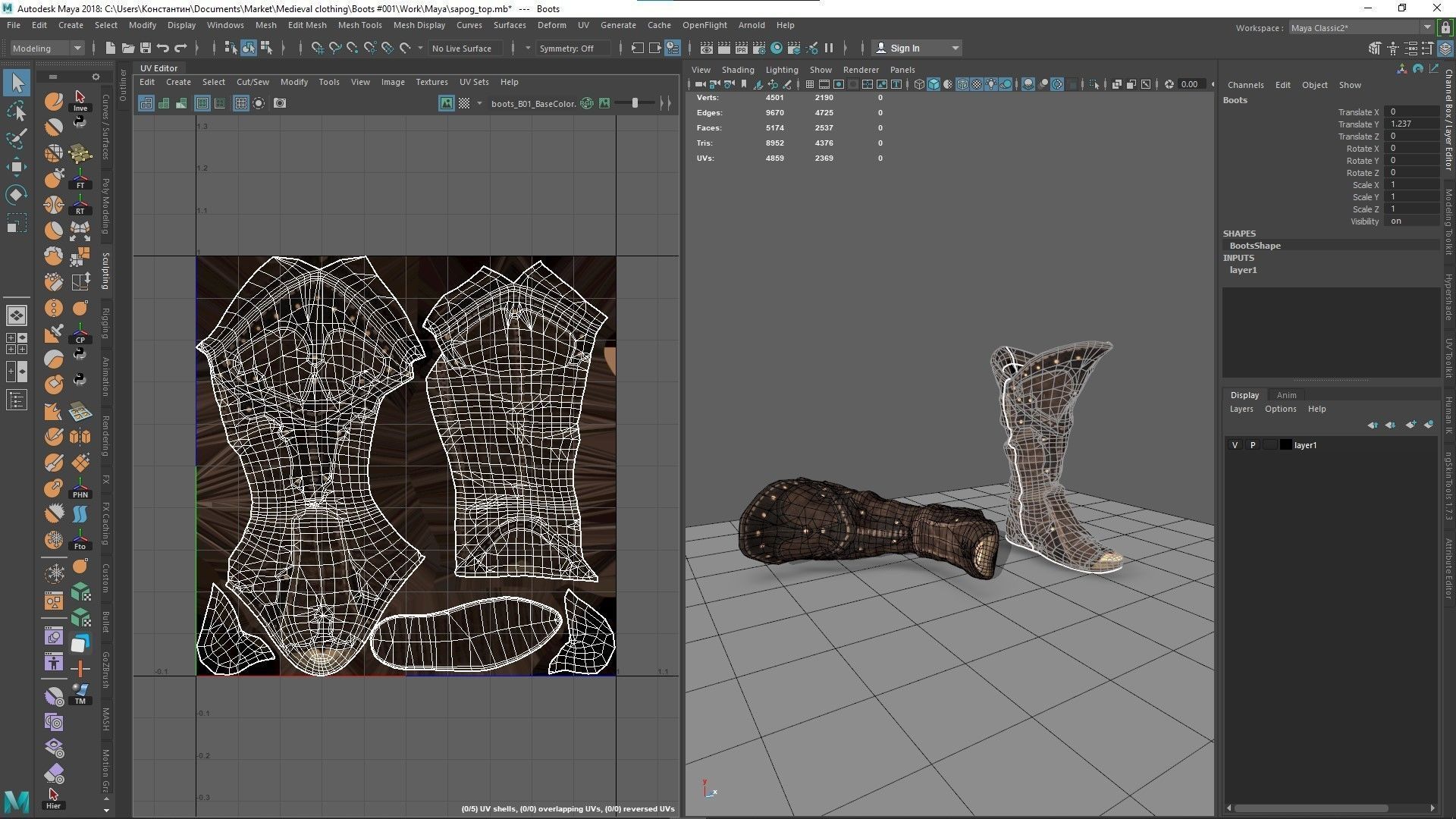Screen dimensions: 1456x819
Task: Activate Snap to grids icon
Action: [318, 48]
